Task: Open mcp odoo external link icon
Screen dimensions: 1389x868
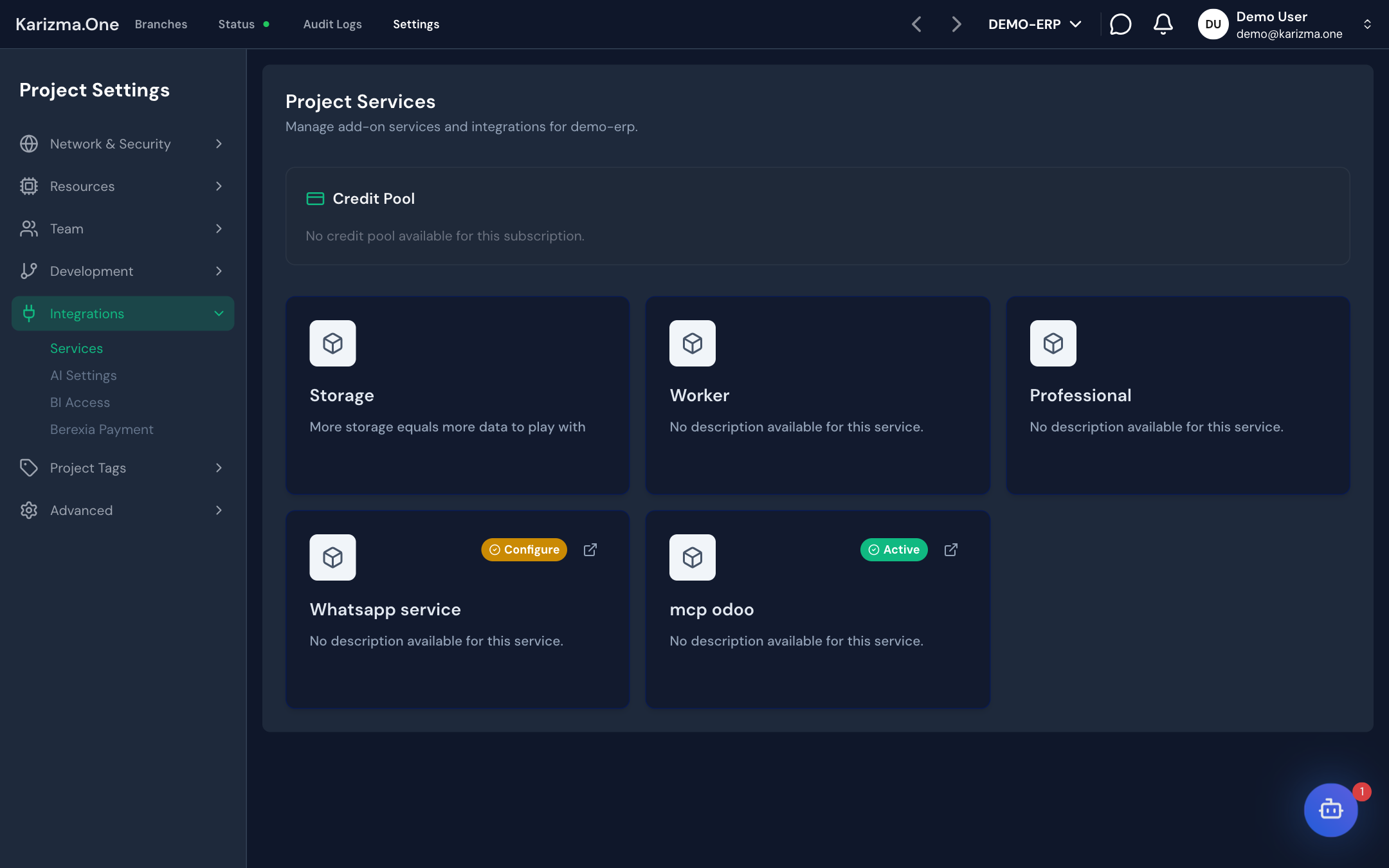Action: [x=951, y=550]
